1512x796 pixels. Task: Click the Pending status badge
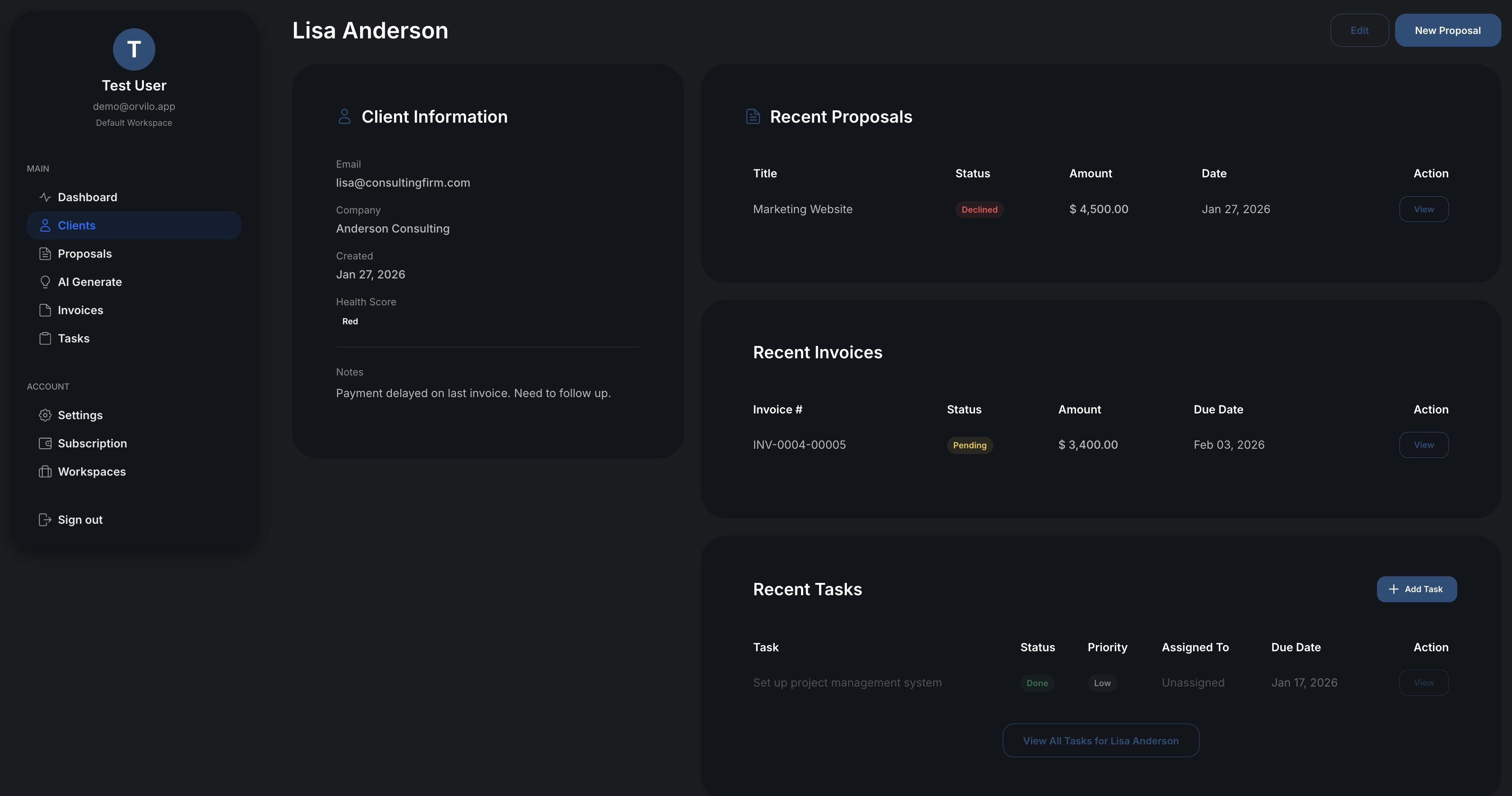coord(970,445)
